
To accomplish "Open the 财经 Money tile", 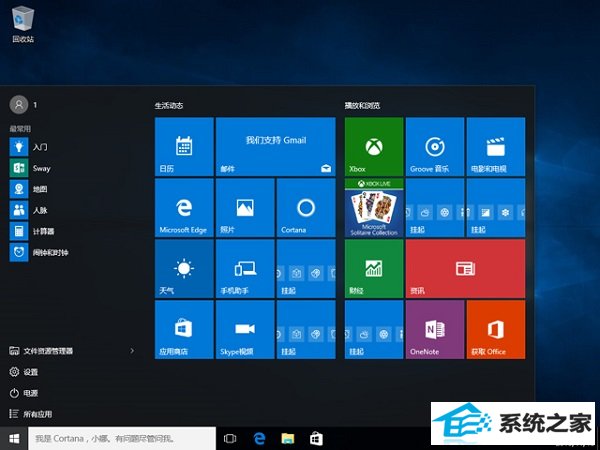I will coord(374,269).
